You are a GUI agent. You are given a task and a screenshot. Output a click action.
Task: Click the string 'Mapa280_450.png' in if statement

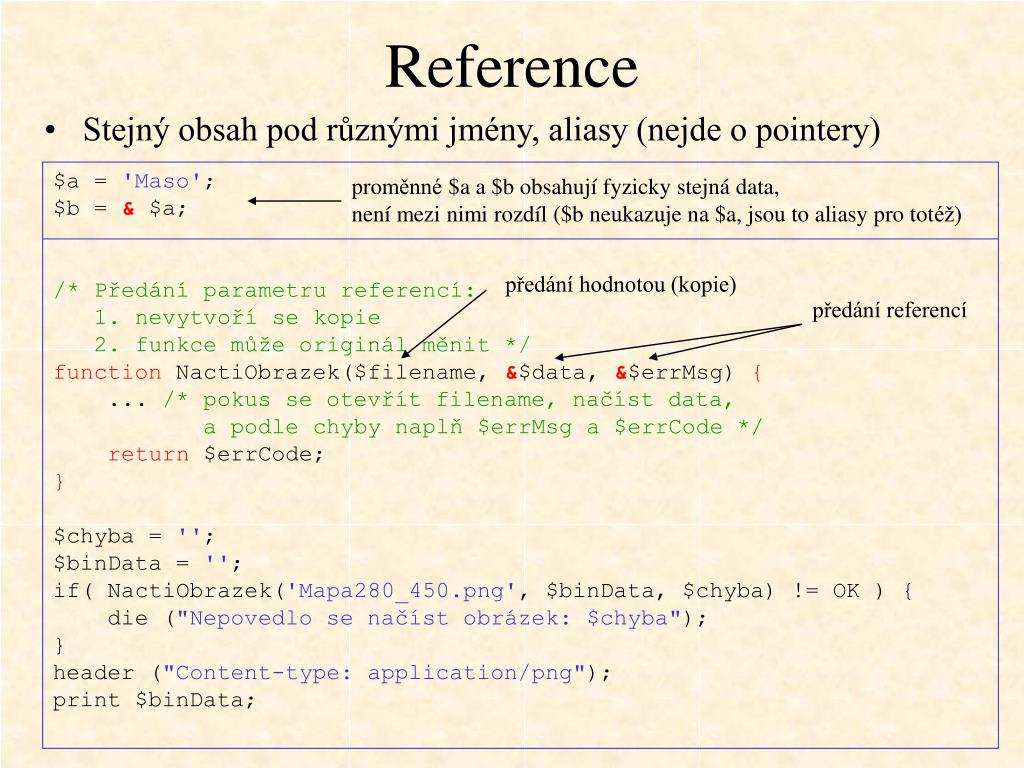[401, 591]
